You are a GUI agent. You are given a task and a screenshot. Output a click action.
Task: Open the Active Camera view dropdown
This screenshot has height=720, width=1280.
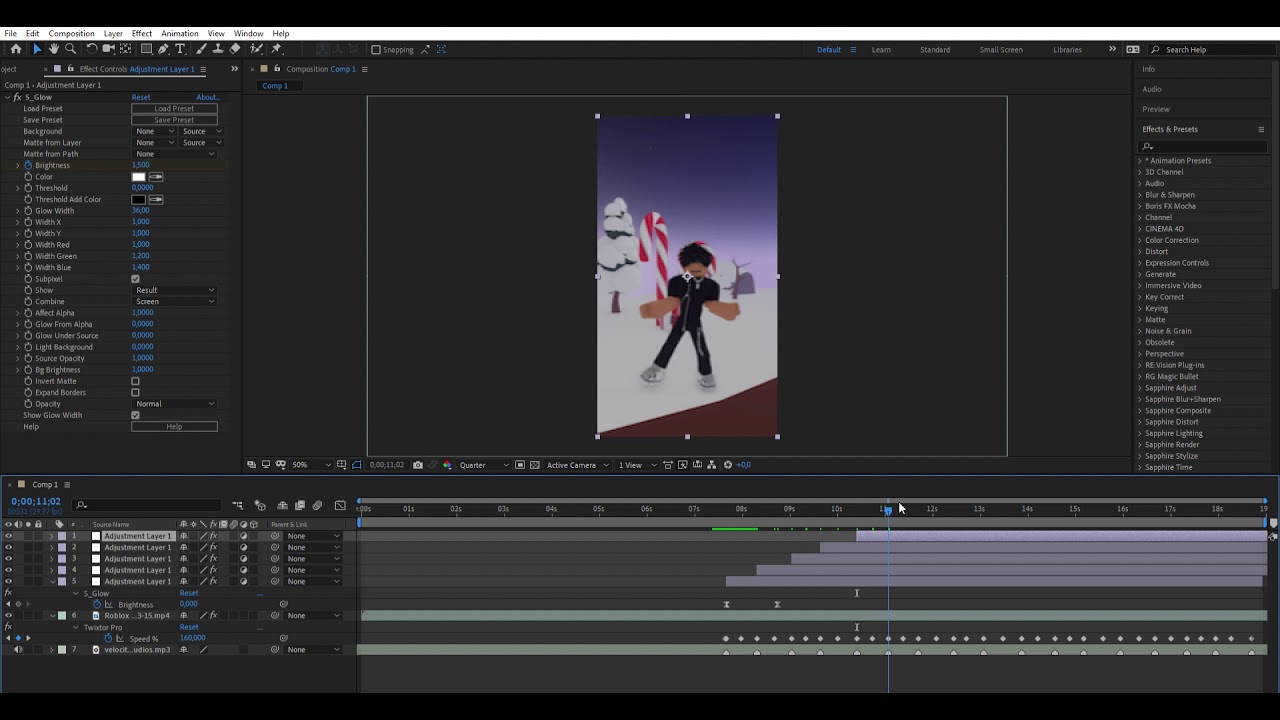pyautogui.click(x=578, y=465)
